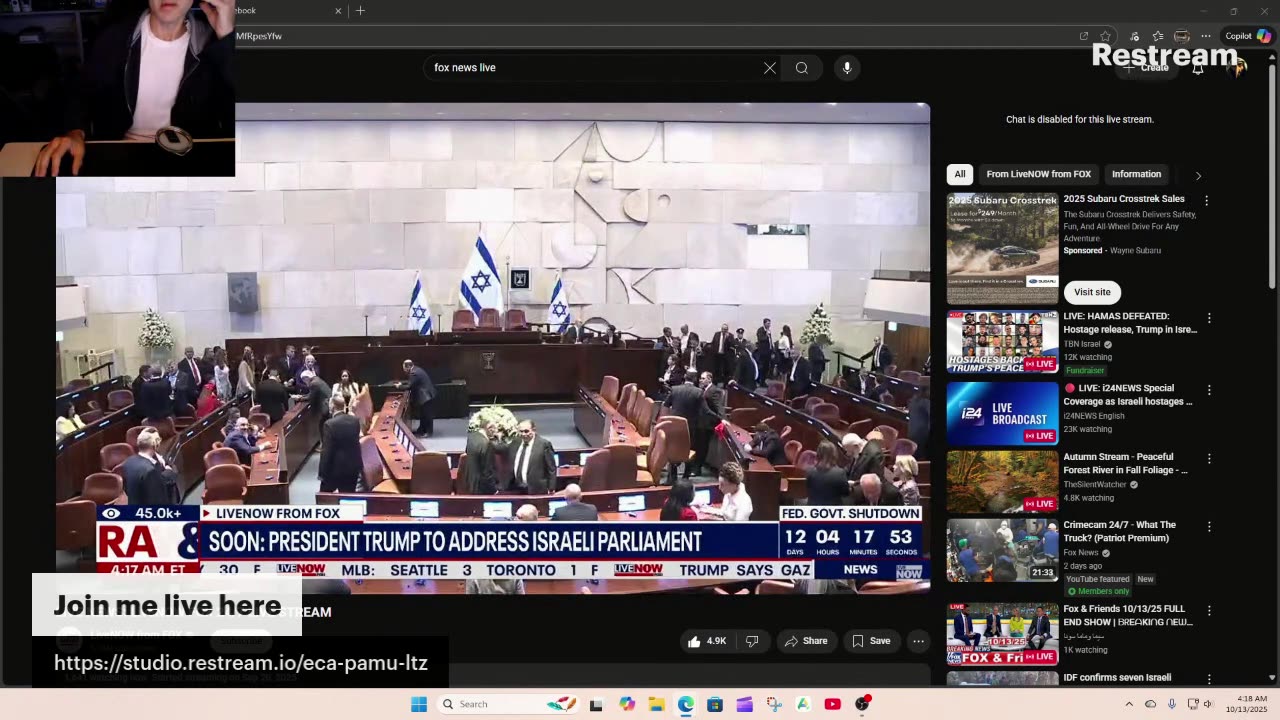Open system volume control
The height and width of the screenshot is (720, 1280).
tap(1208, 704)
